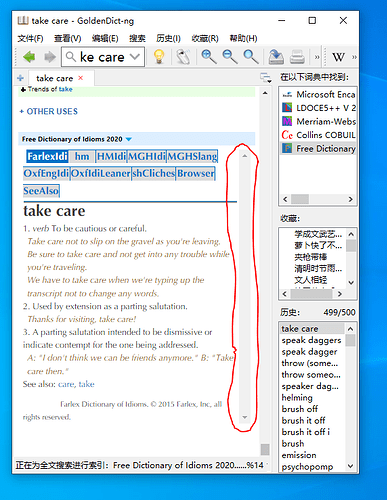Open the 收藏(R) menu
This screenshot has height=500, width=387.
(x=205, y=38)
